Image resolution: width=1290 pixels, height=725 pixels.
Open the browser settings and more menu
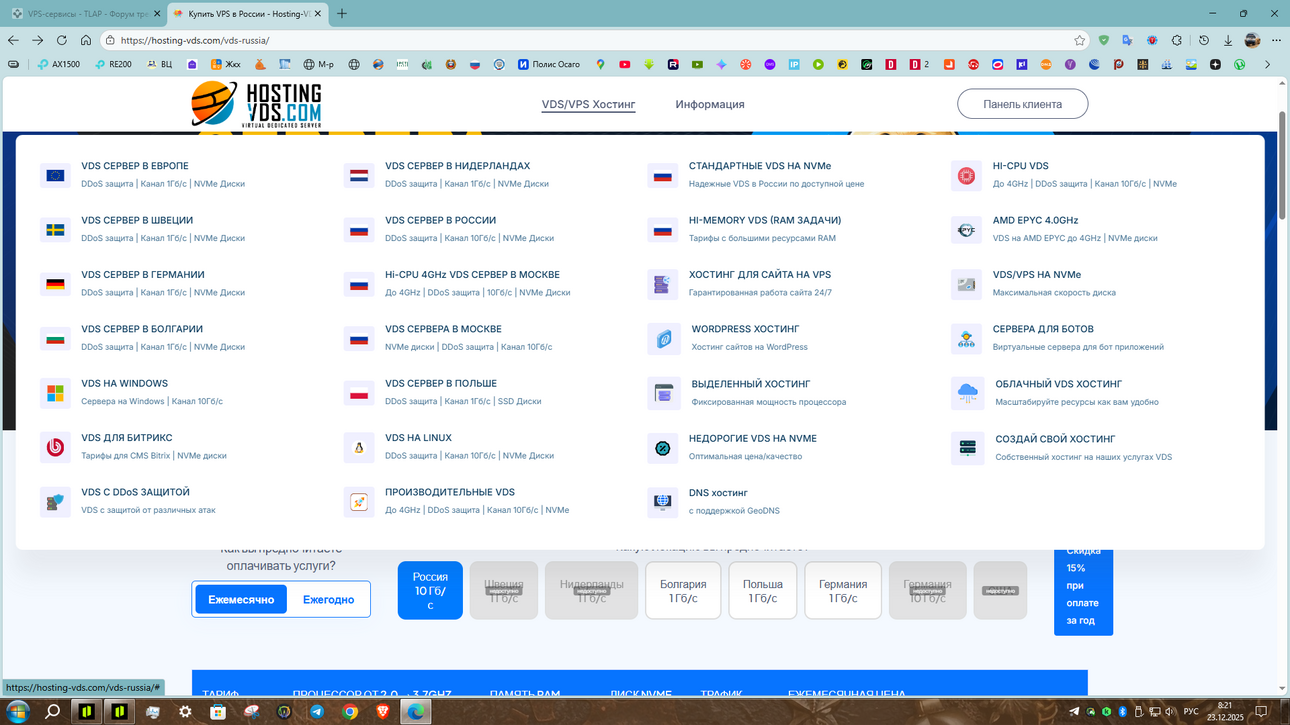1277,40
